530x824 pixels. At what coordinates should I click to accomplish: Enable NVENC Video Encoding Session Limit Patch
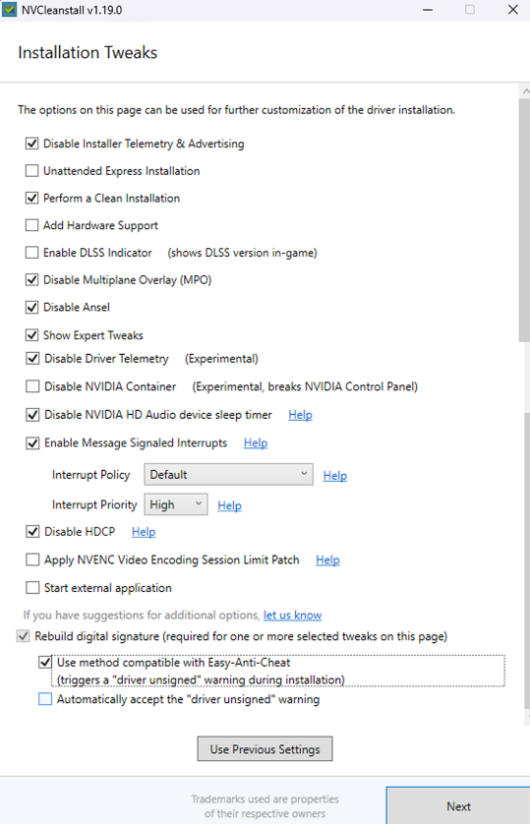pyautogui.click(x=33, y=560)
